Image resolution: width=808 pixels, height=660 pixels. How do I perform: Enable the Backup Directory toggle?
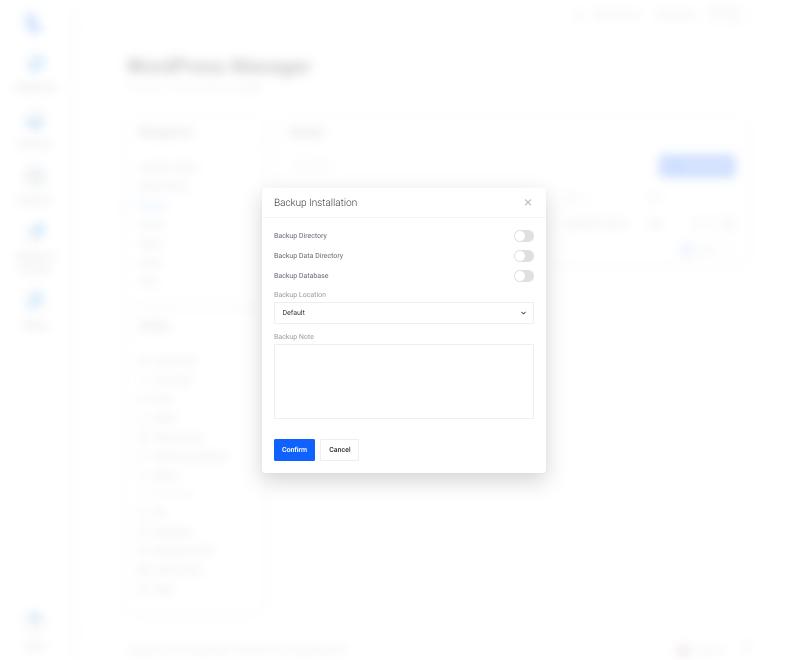pyautogui.click(x=524, y=236)
